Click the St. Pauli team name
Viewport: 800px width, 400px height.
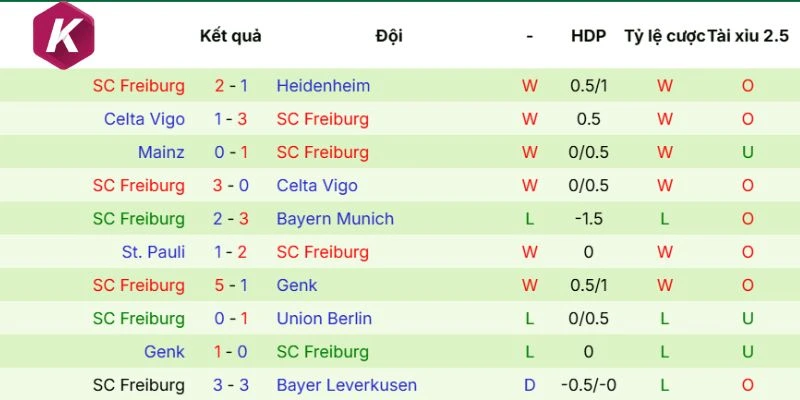(x=153, y=252)
